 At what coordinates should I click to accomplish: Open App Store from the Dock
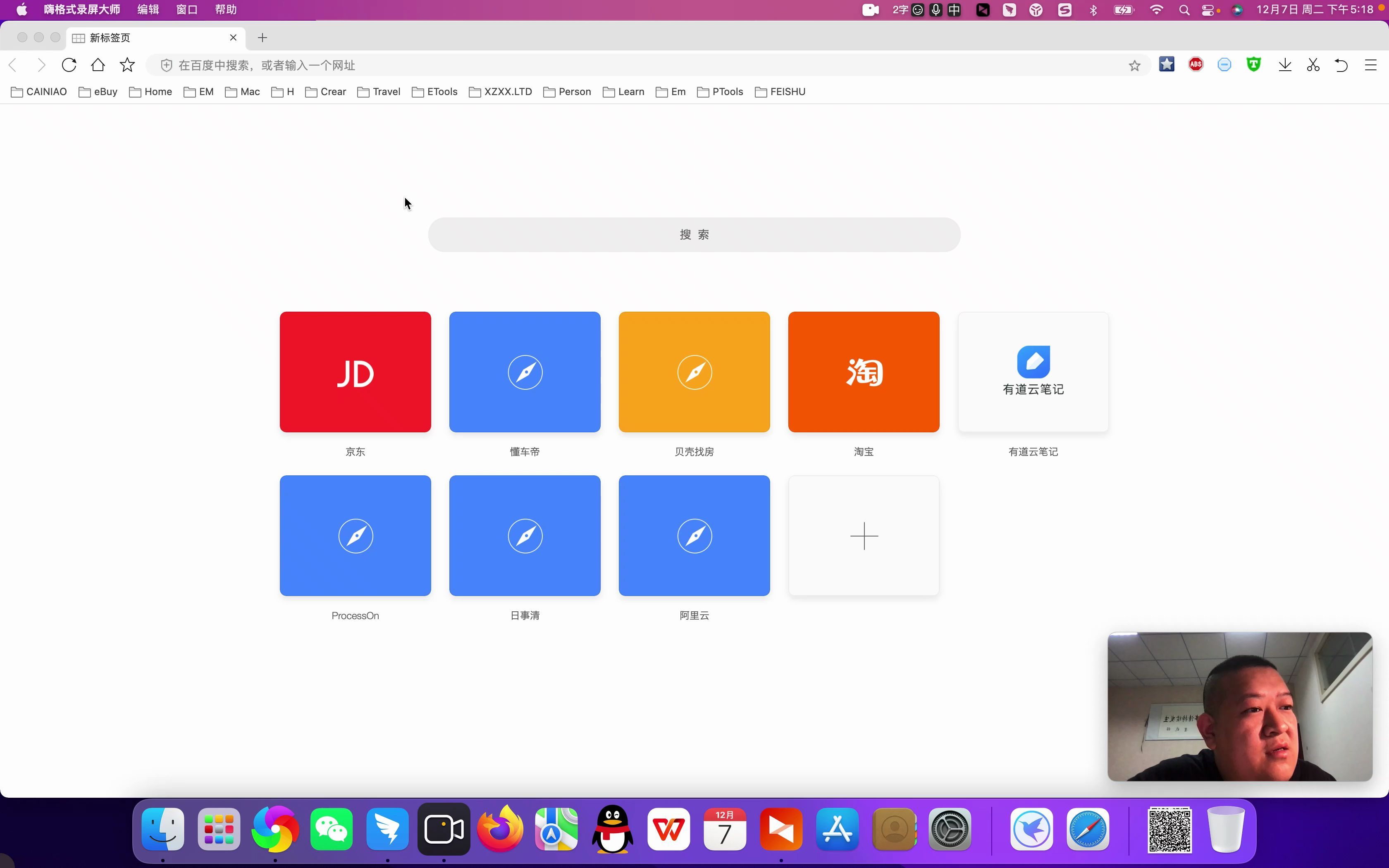tap(838, 830)
